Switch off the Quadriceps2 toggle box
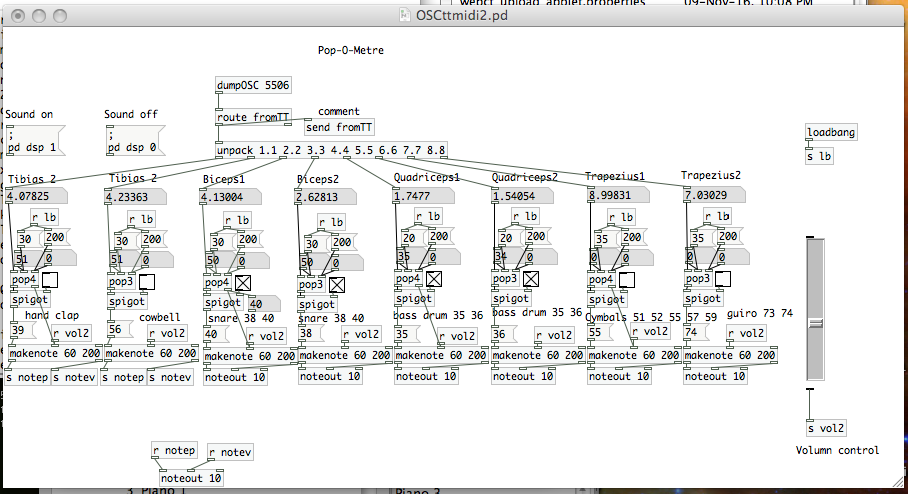The image size is (908, 494). 529,280
